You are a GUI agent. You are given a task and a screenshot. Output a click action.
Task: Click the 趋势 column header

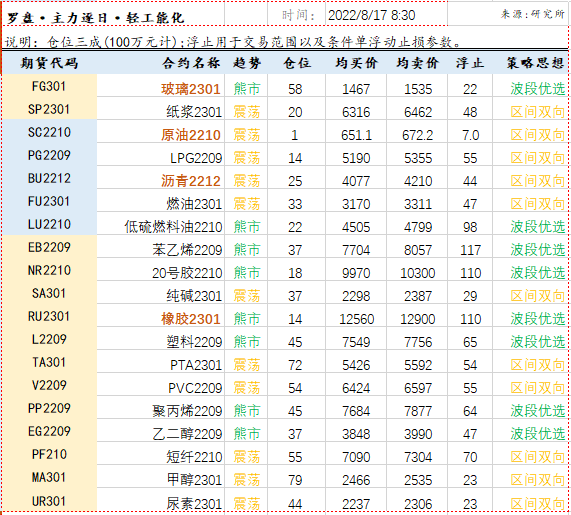coord(247,63)
